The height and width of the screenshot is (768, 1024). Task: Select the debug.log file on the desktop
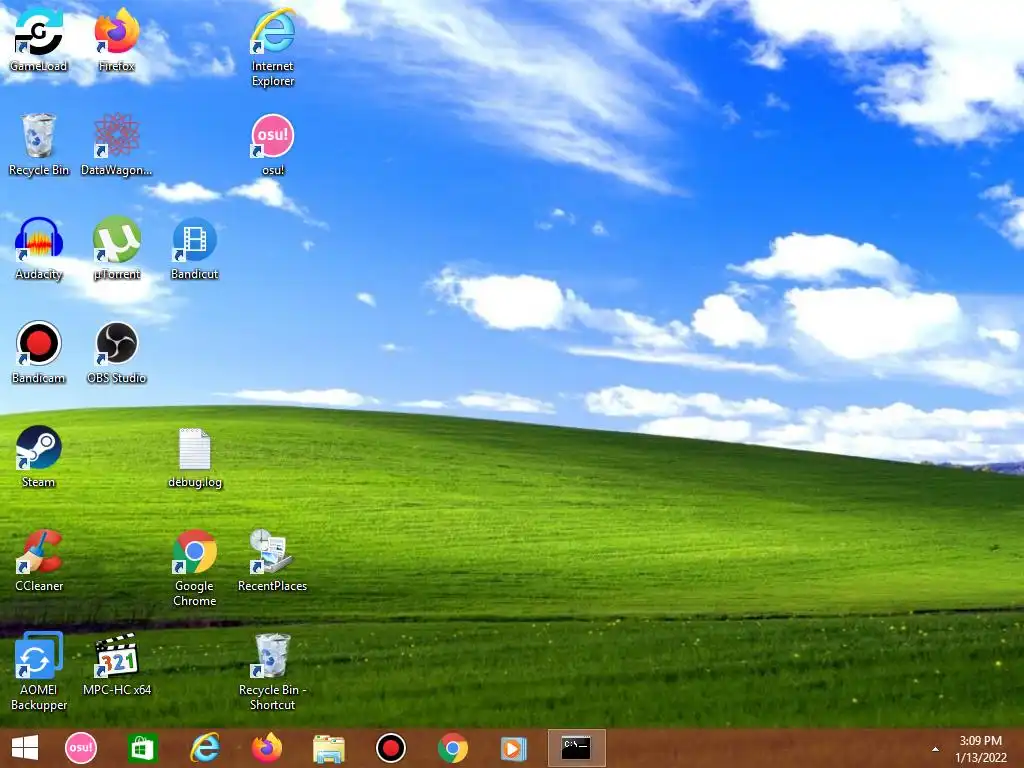click(195, 458)
